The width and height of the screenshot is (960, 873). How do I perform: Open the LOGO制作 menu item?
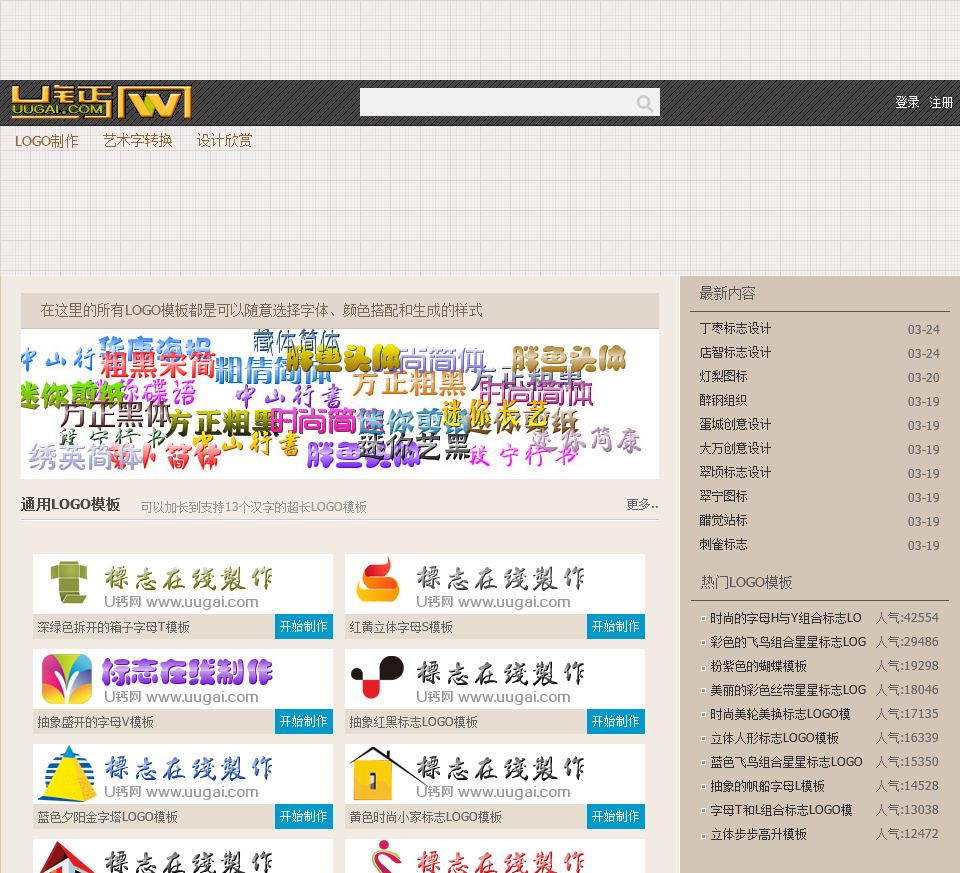[x=47, y=141]
